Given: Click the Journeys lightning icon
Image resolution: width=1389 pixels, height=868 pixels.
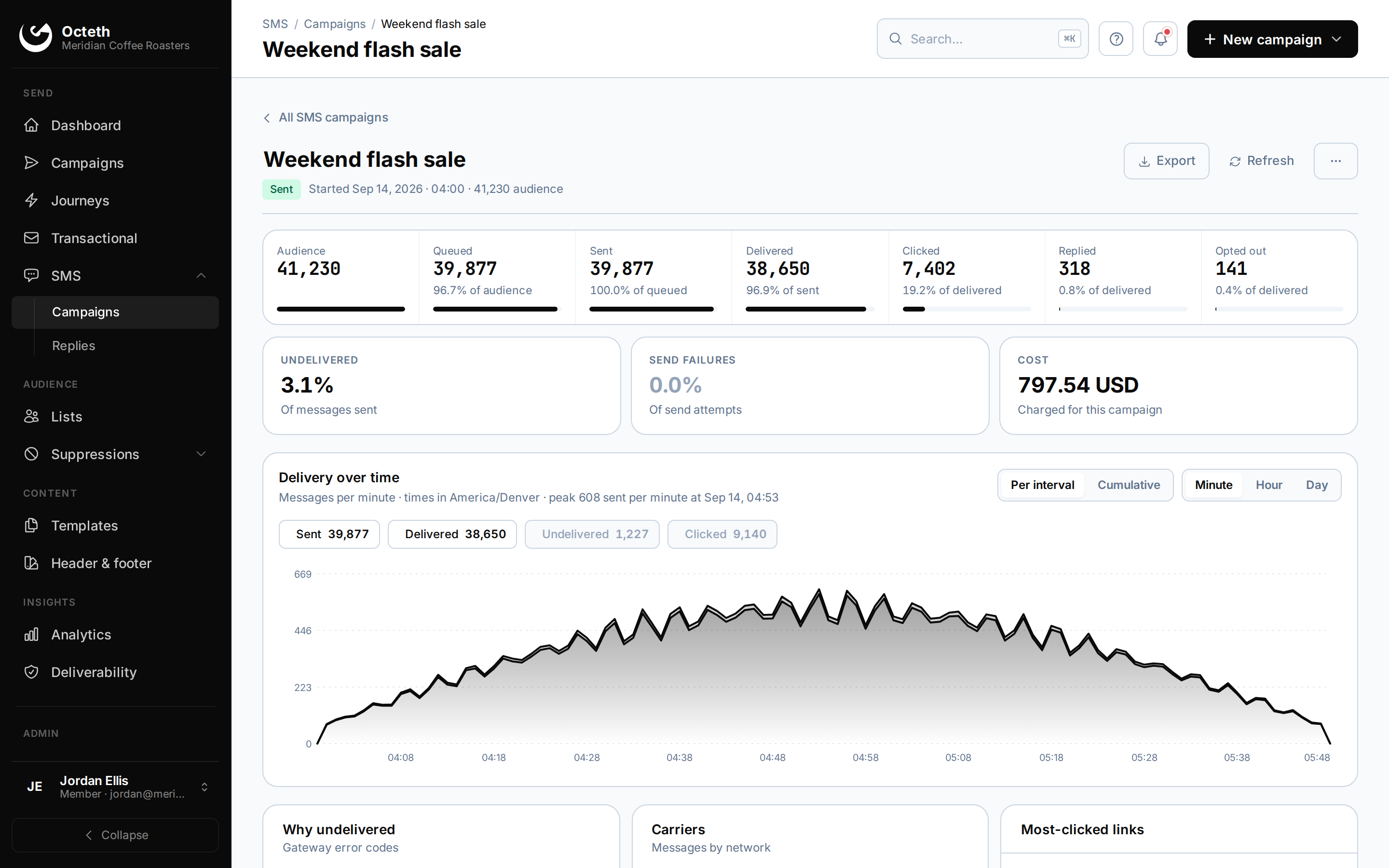Looking at the screenshot, I should [31, 200].
